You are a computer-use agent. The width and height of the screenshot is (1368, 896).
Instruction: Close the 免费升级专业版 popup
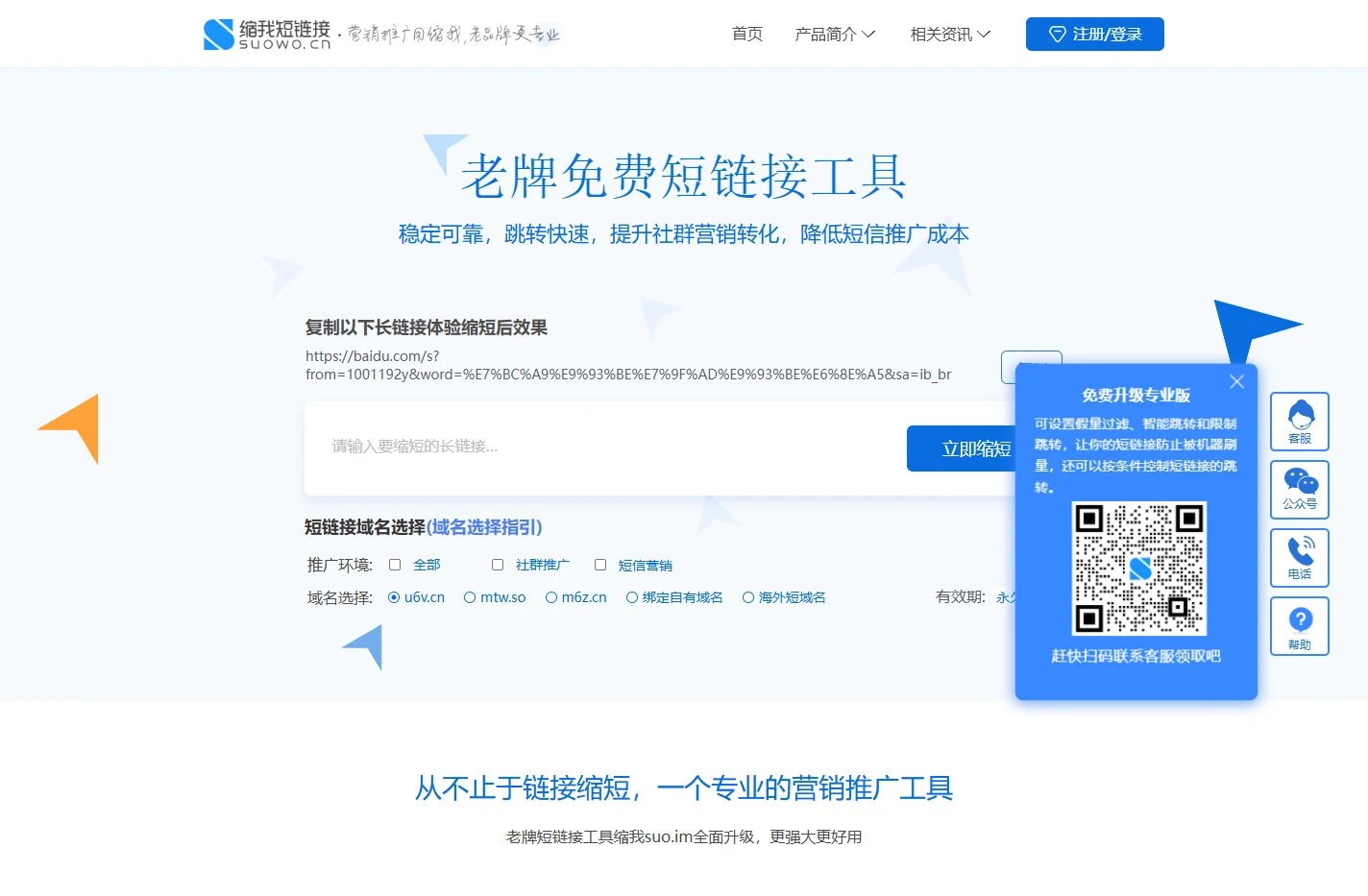pyautogui.click(x=1236, y=381)
